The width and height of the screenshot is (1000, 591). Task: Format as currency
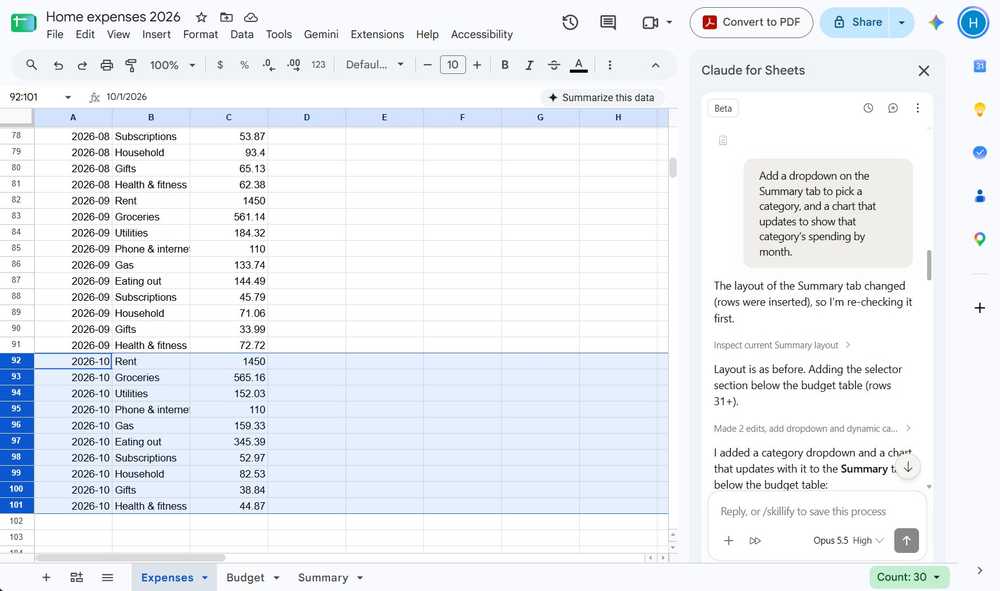(220, 65)
